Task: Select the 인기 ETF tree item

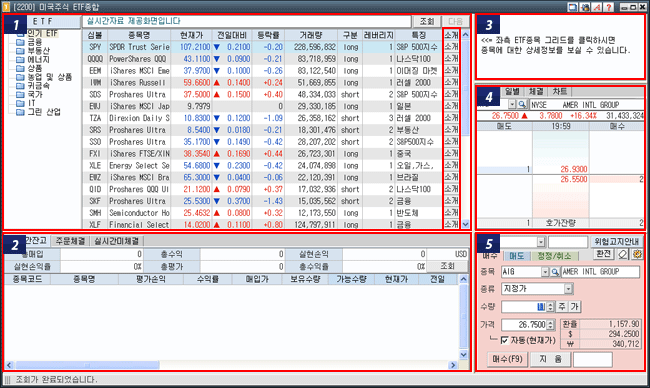Action: [x=42, y=33]
